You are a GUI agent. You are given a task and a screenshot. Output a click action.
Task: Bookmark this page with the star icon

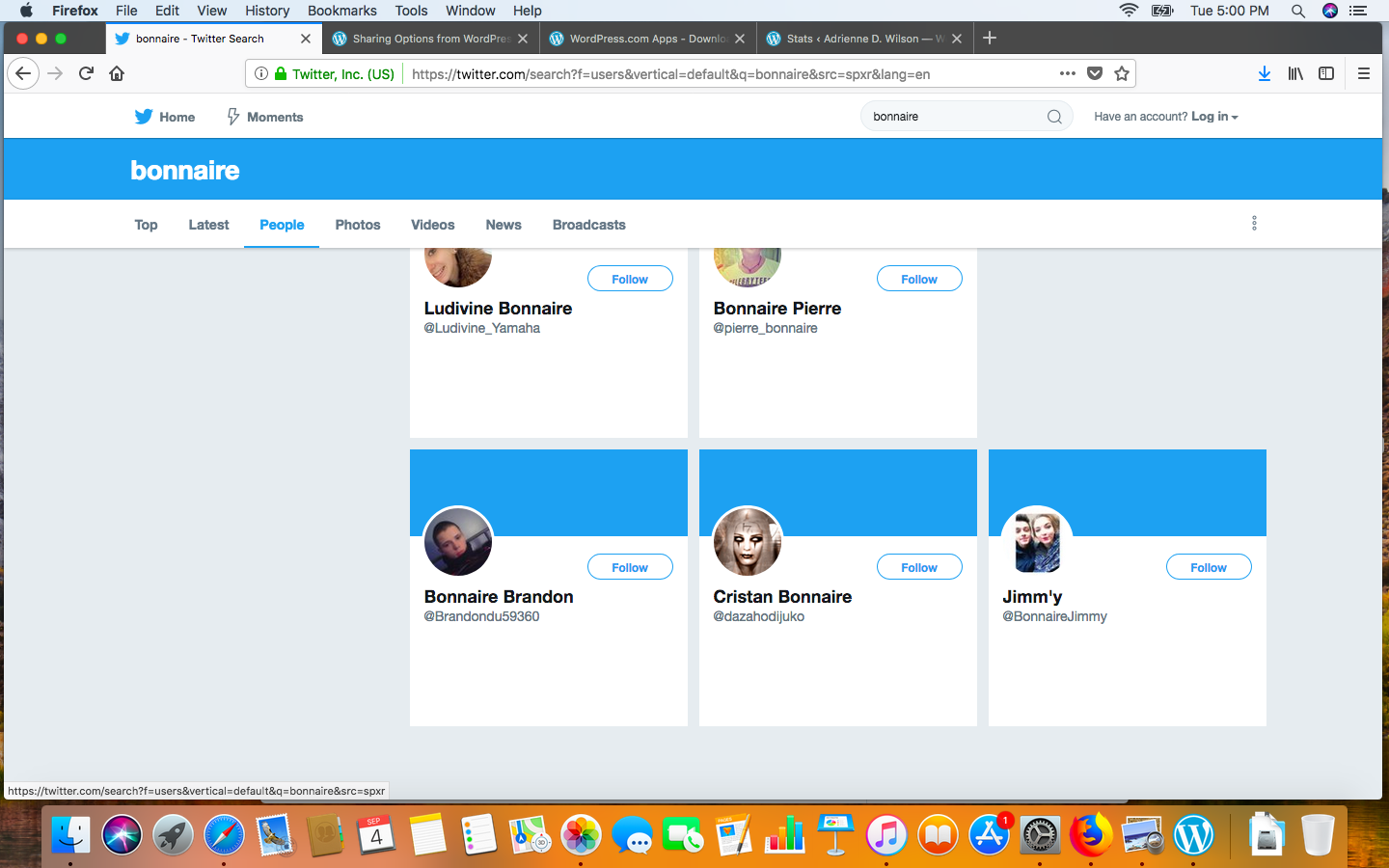1122,73
